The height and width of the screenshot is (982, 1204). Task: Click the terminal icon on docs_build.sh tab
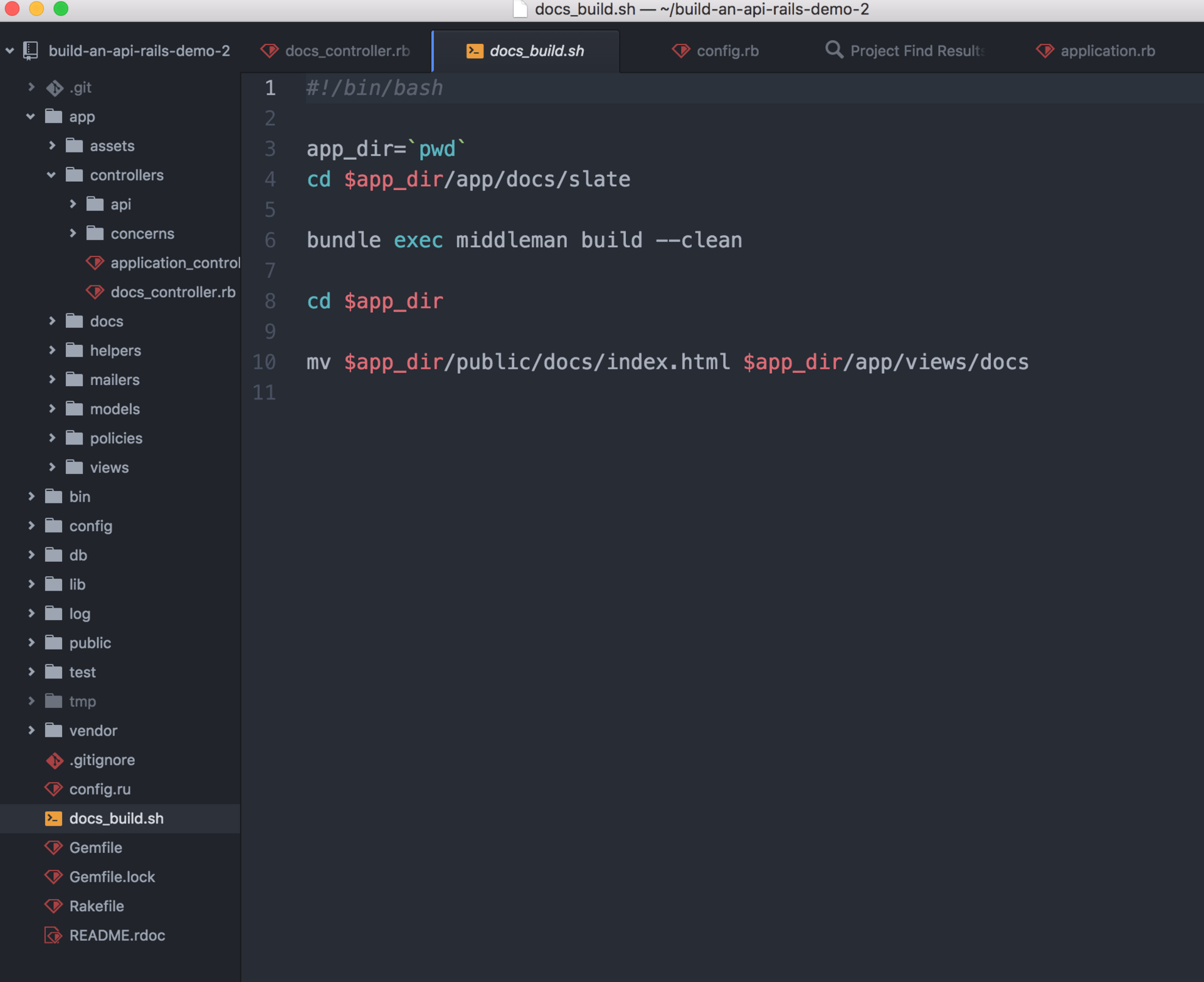point(475,51)
